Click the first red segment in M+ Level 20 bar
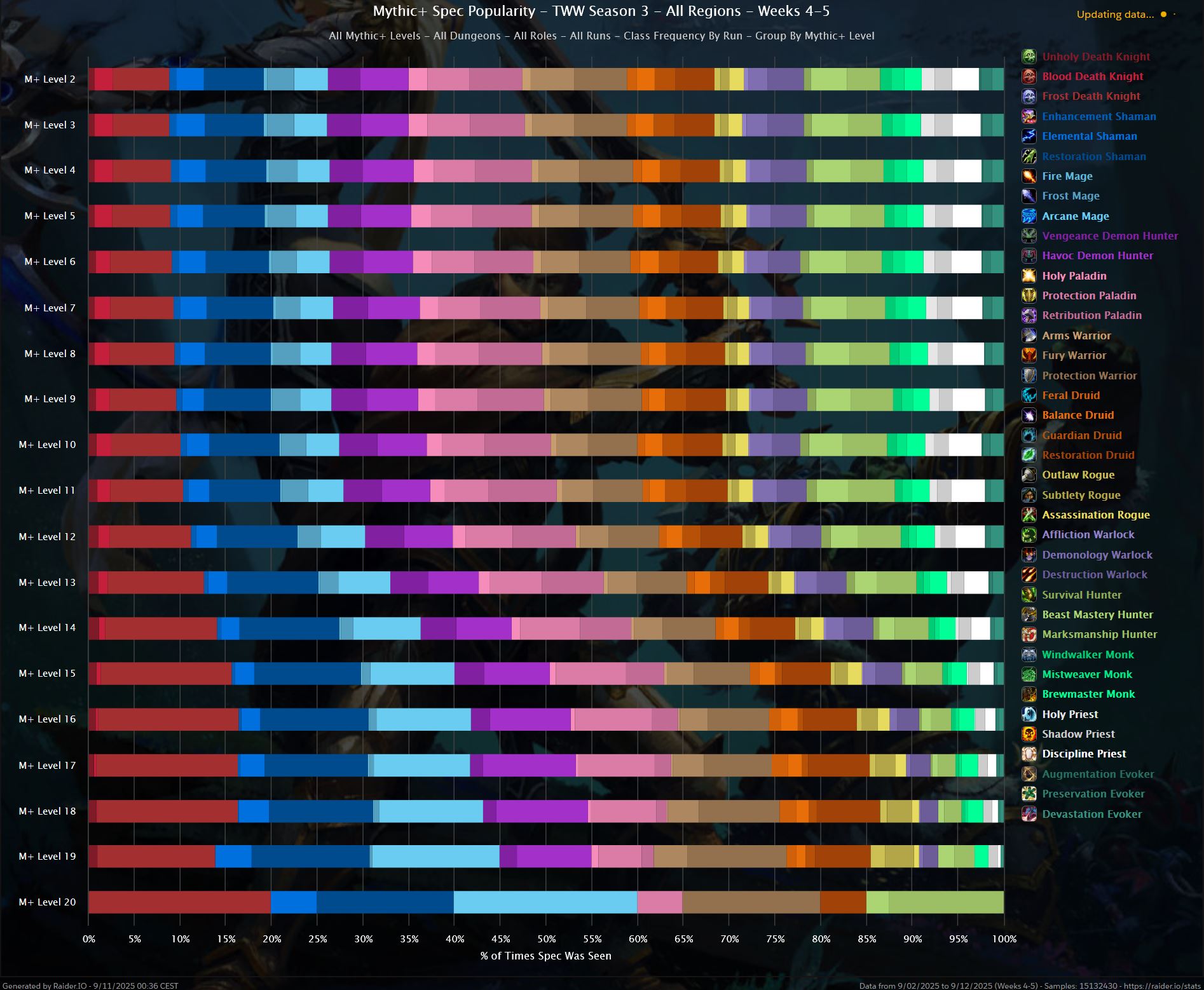 tap(179, 902)
